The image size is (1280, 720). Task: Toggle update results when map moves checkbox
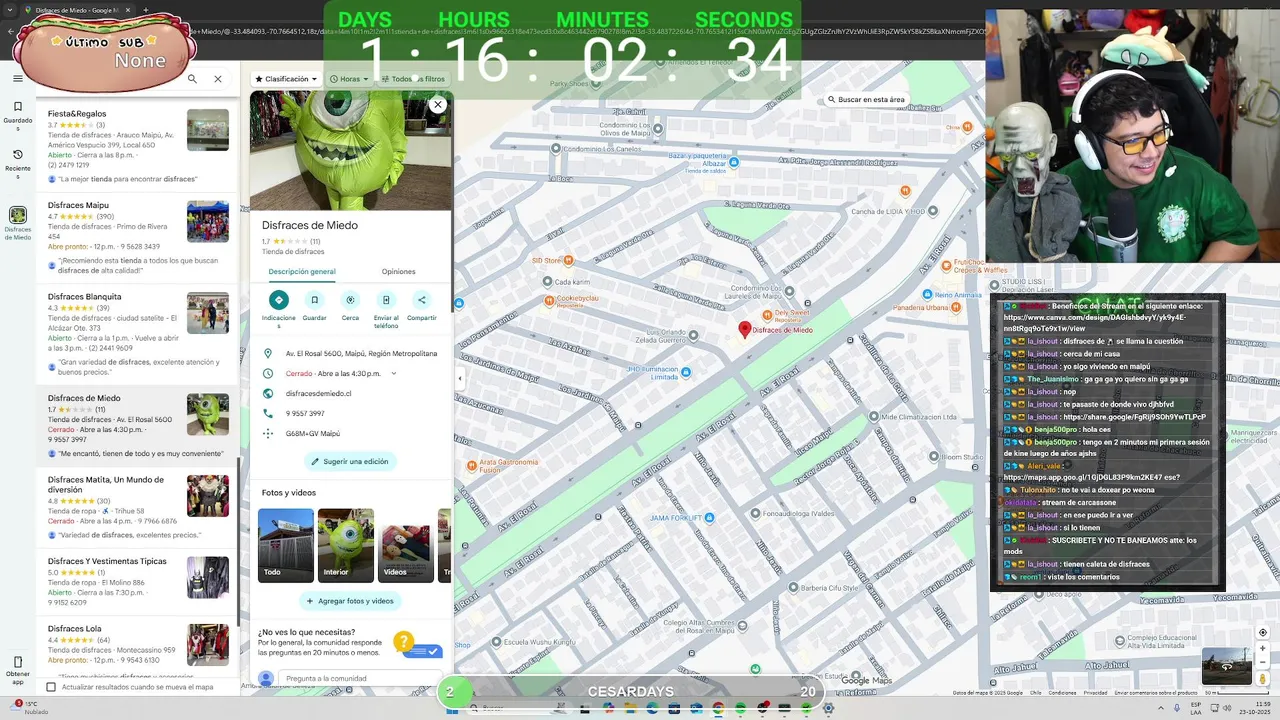point(51,687)
